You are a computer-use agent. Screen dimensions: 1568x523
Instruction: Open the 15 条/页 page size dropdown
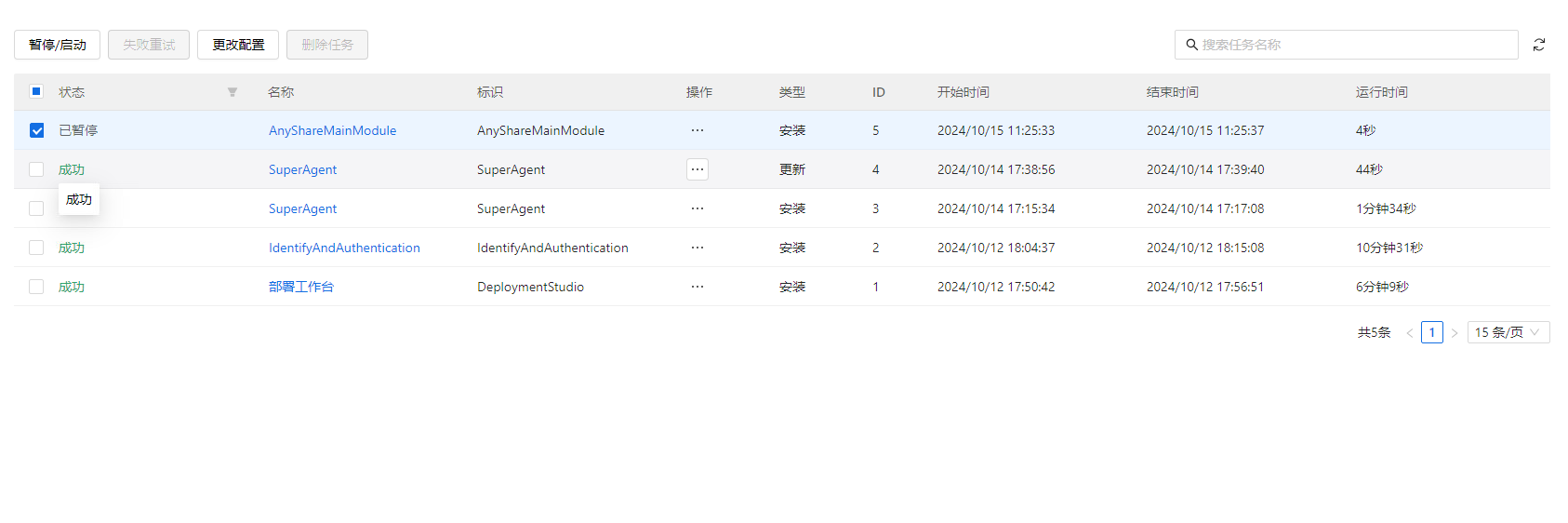point(1508,332)
